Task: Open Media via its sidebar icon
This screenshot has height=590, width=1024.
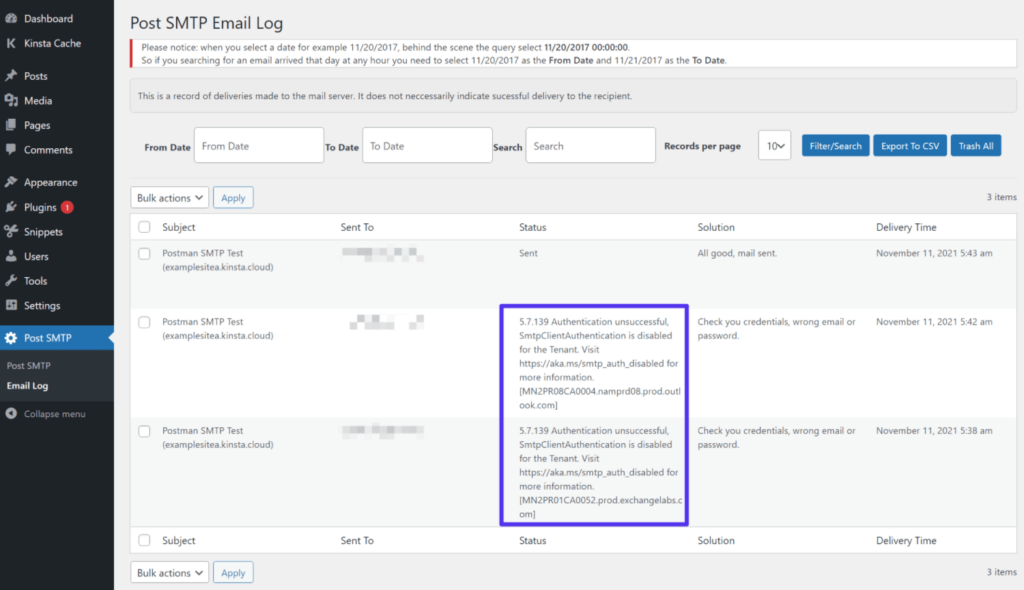Action: (11, 101)
